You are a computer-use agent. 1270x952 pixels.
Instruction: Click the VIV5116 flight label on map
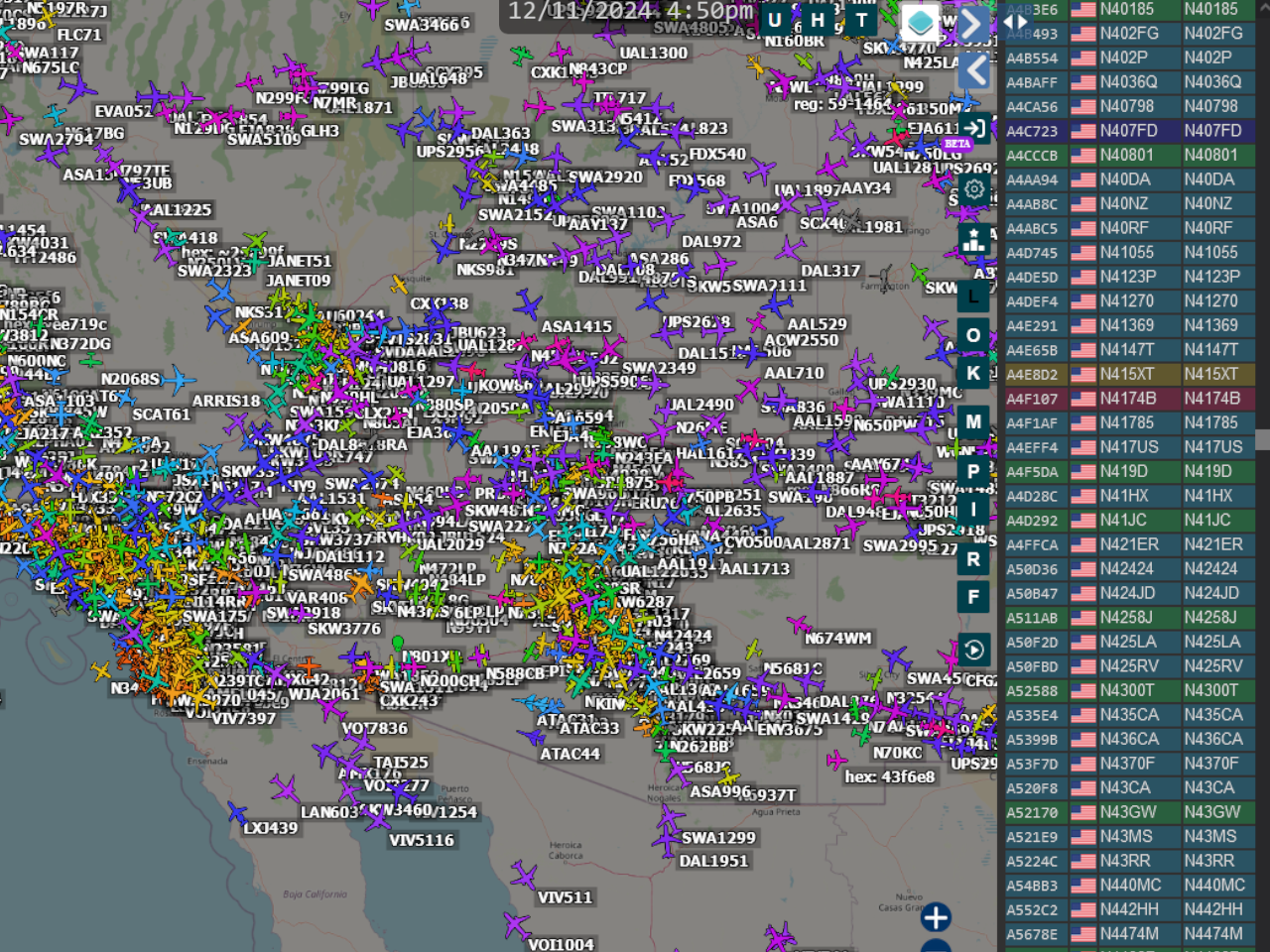(x=422, y=840)
